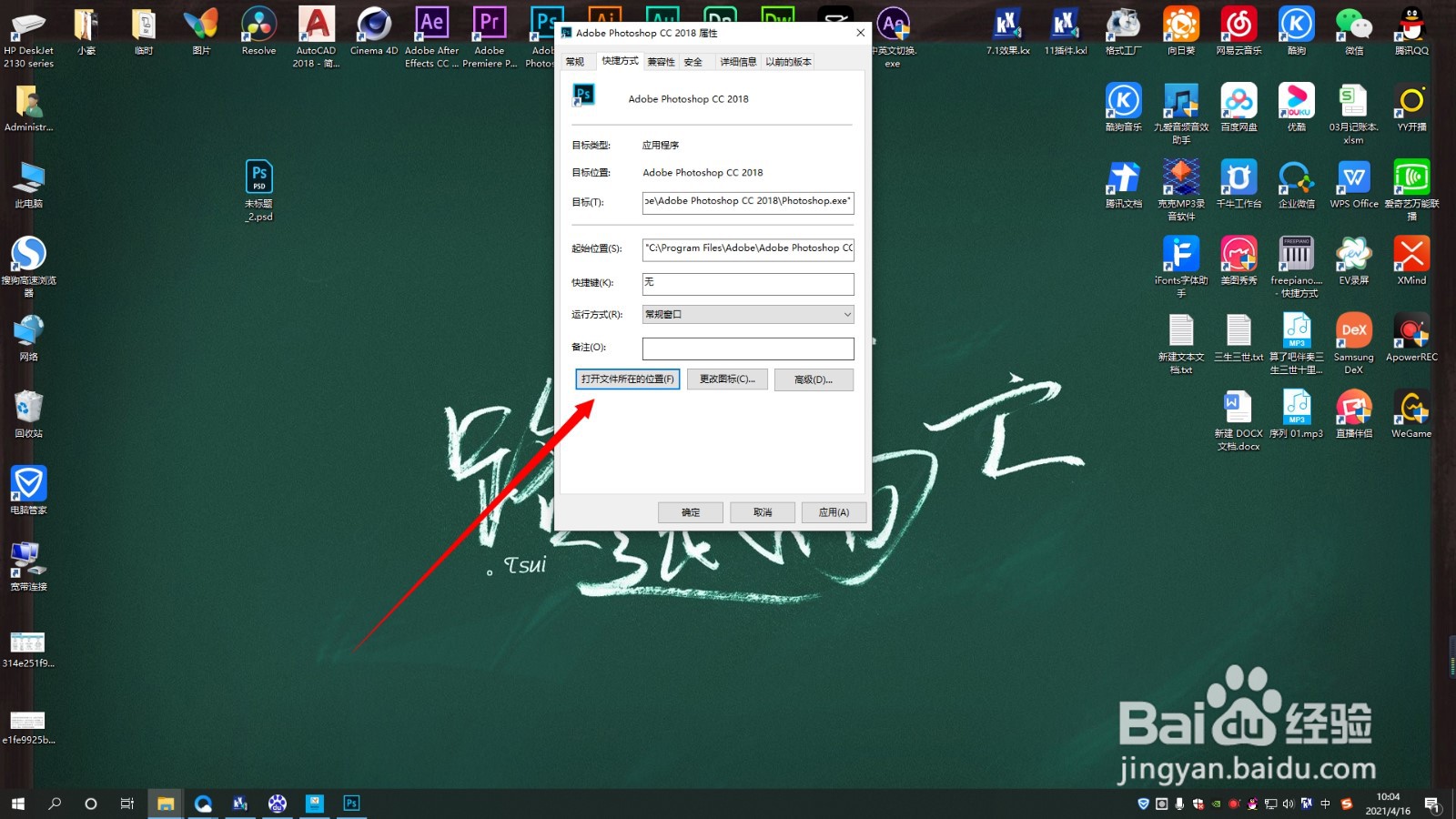Switch to the 以前的版本 tab
This screenshot has width=1456, height=819.
click(788, 62)
